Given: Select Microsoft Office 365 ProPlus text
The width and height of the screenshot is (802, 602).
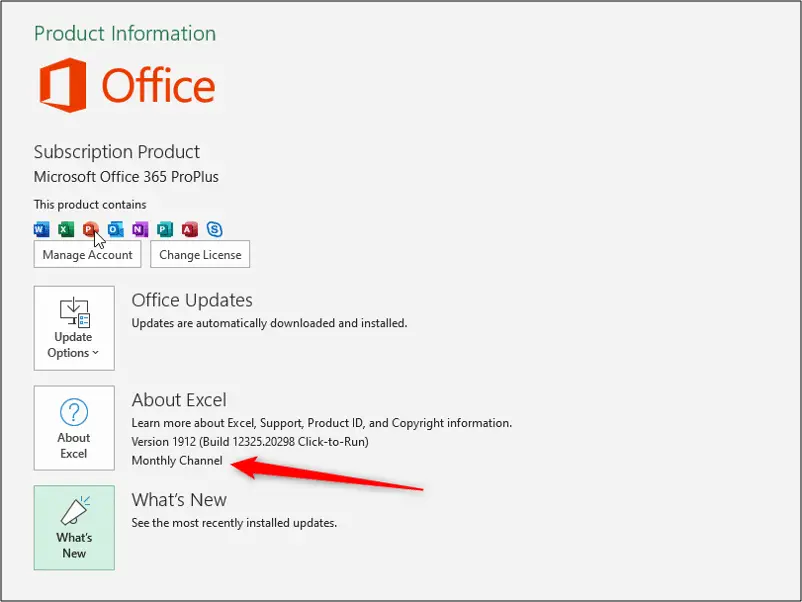Looking at the screenshot, I should tap(126, 177).
